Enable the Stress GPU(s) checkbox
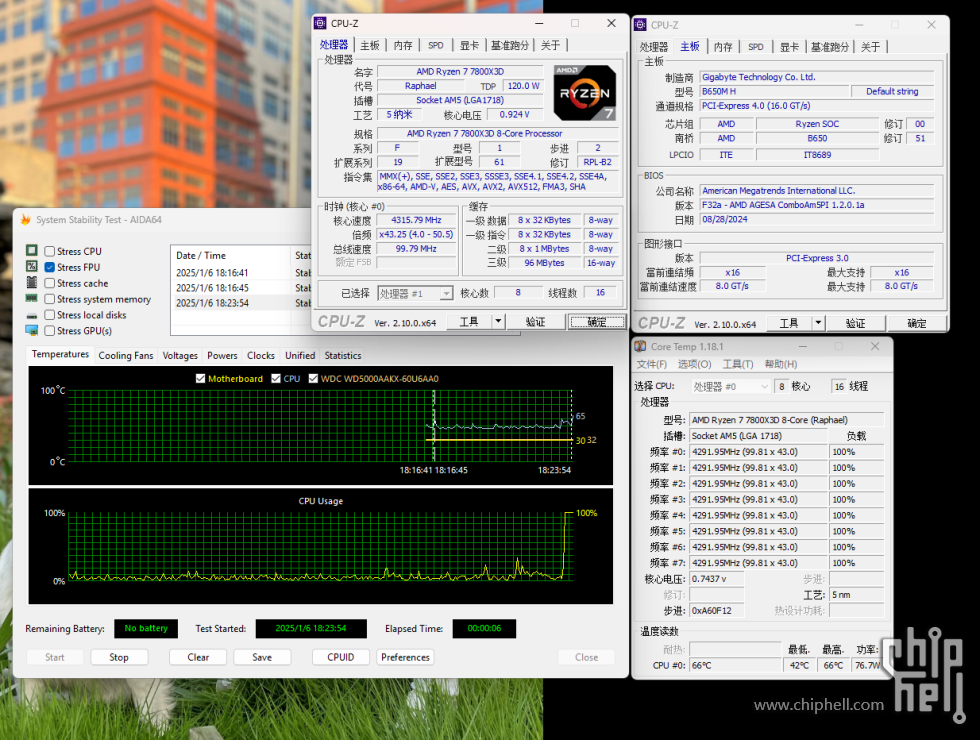Viewport: 980px width, 740px height. click(x=50, y=331)
